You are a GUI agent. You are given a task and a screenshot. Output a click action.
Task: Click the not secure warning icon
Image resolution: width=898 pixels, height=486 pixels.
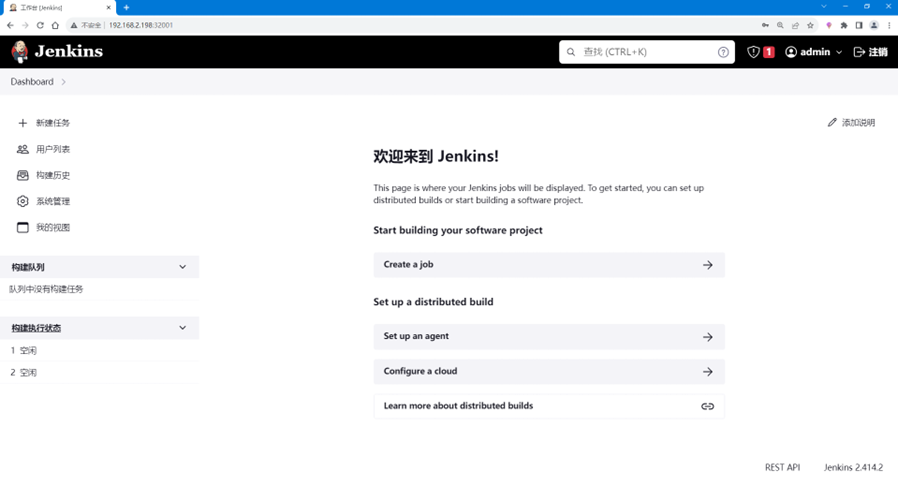coord(74,25)
